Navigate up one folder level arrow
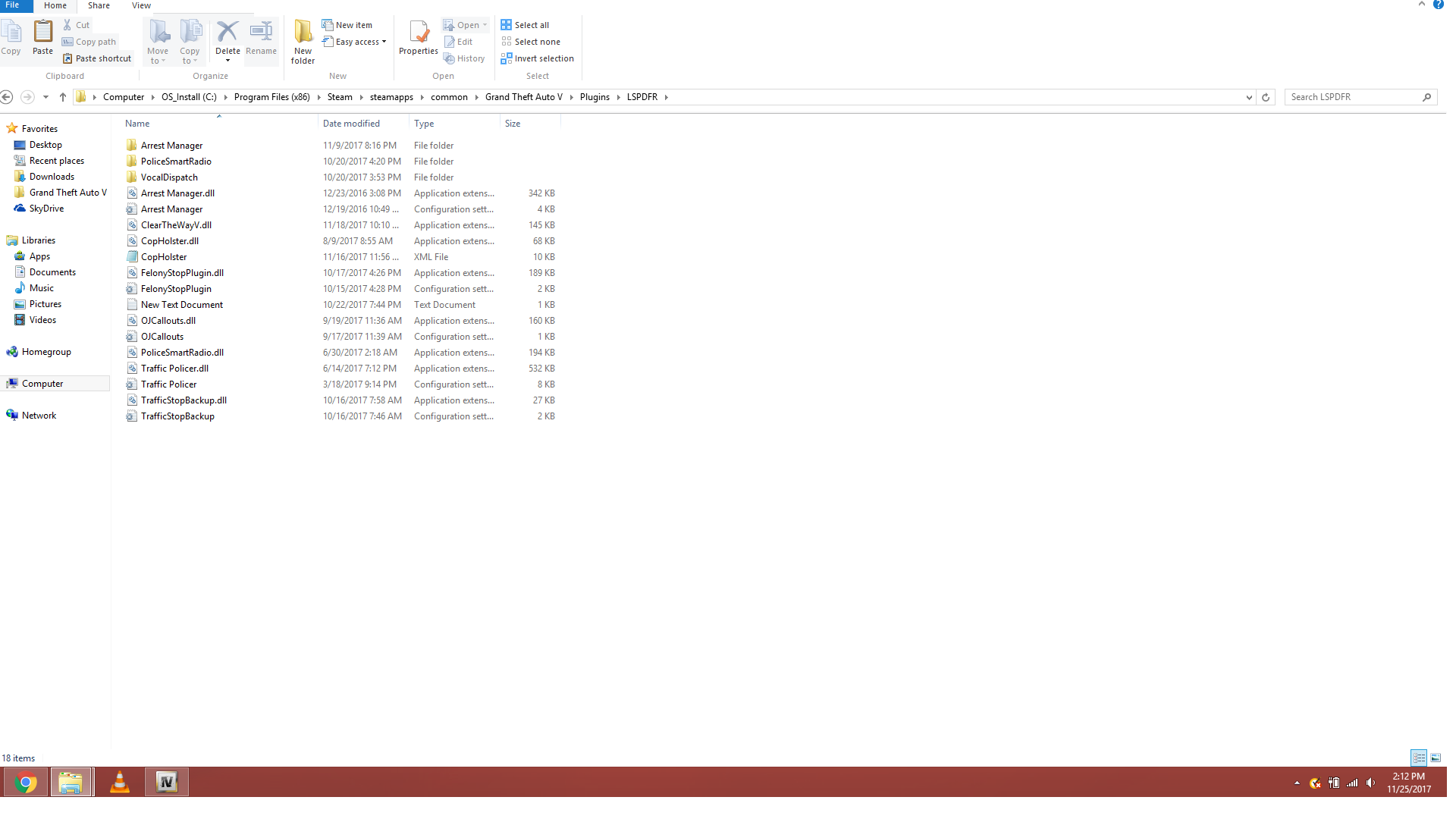This screenshot has height=819, width=1456. [x=63, y=97]
